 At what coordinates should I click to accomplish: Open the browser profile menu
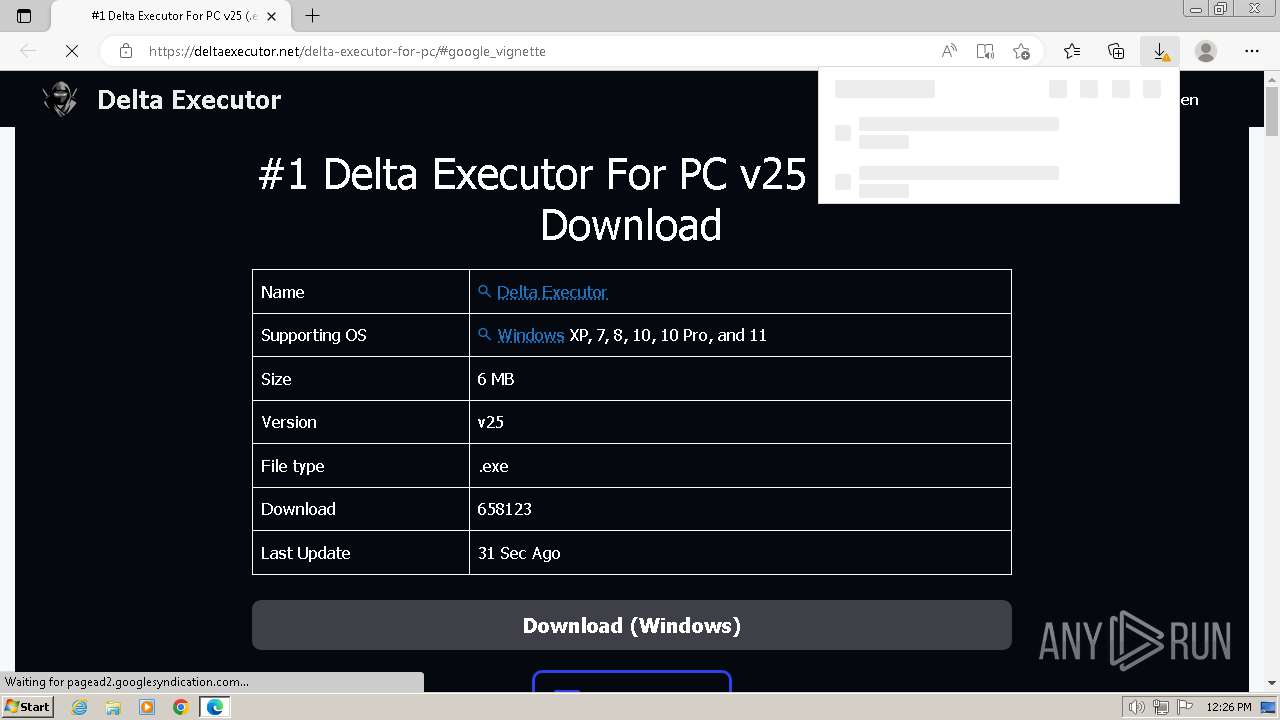(x=1206, y=51)
